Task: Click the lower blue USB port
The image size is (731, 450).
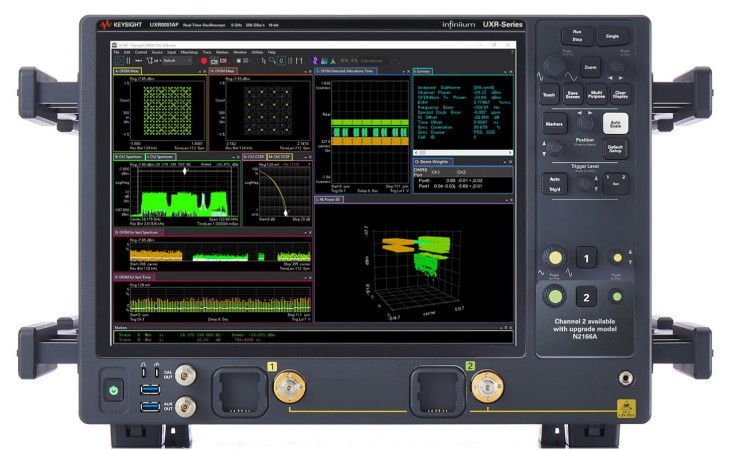Action: click(x=150, y=407)
